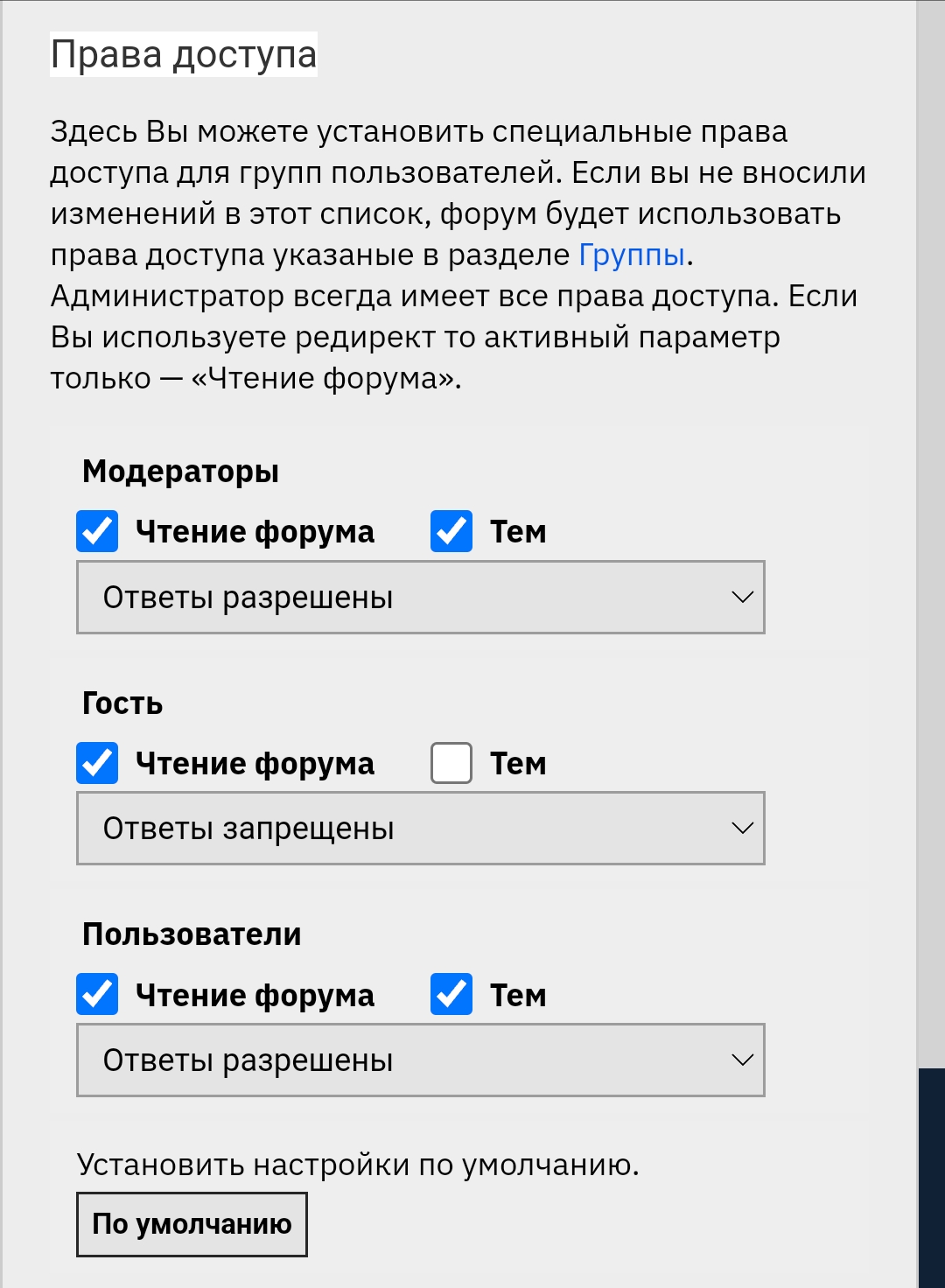The height and width of the screenshot is (1288, 945).
Task: Uncheck Чтение форума for Пользователи
Action: [x=97, y=995]
